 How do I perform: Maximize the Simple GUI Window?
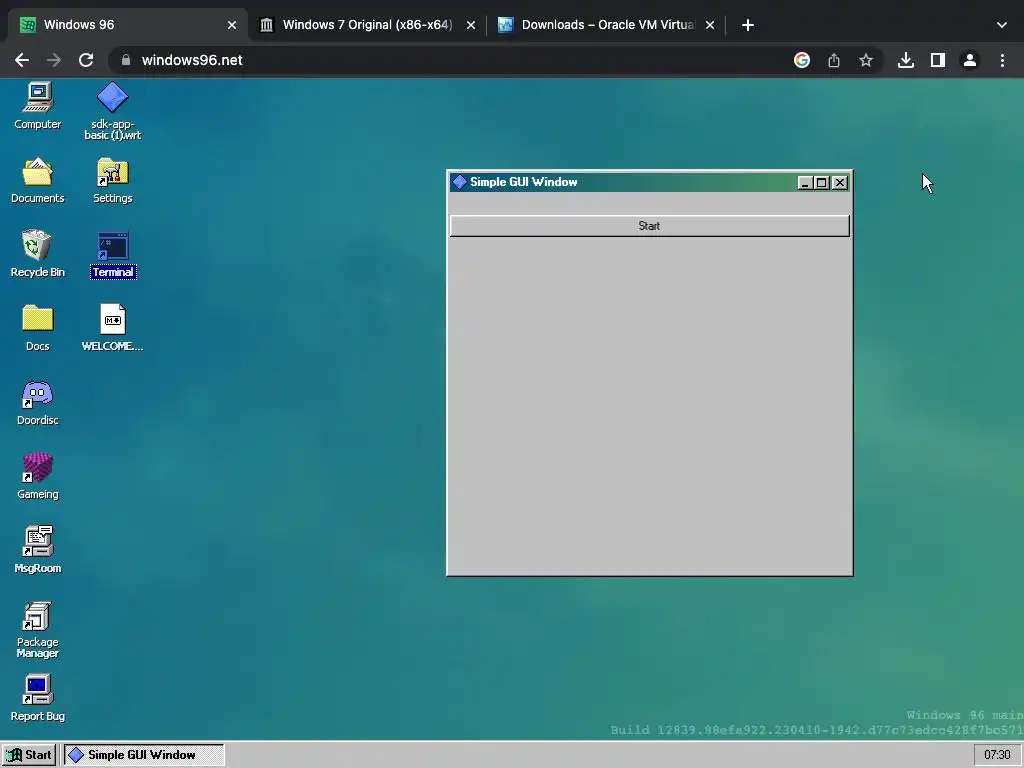[822, 183]
